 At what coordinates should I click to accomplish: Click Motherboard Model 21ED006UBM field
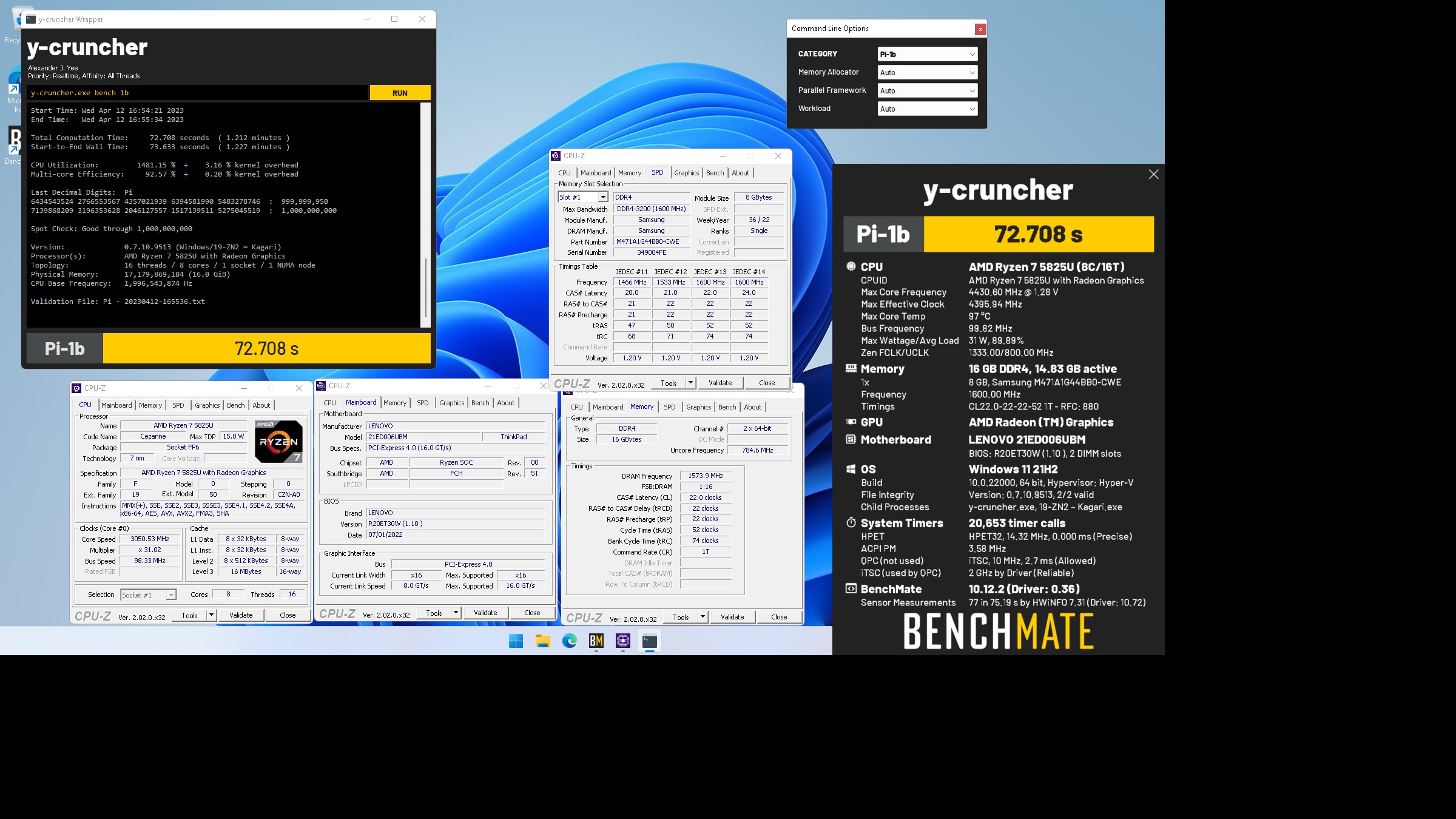click(423, 437)
